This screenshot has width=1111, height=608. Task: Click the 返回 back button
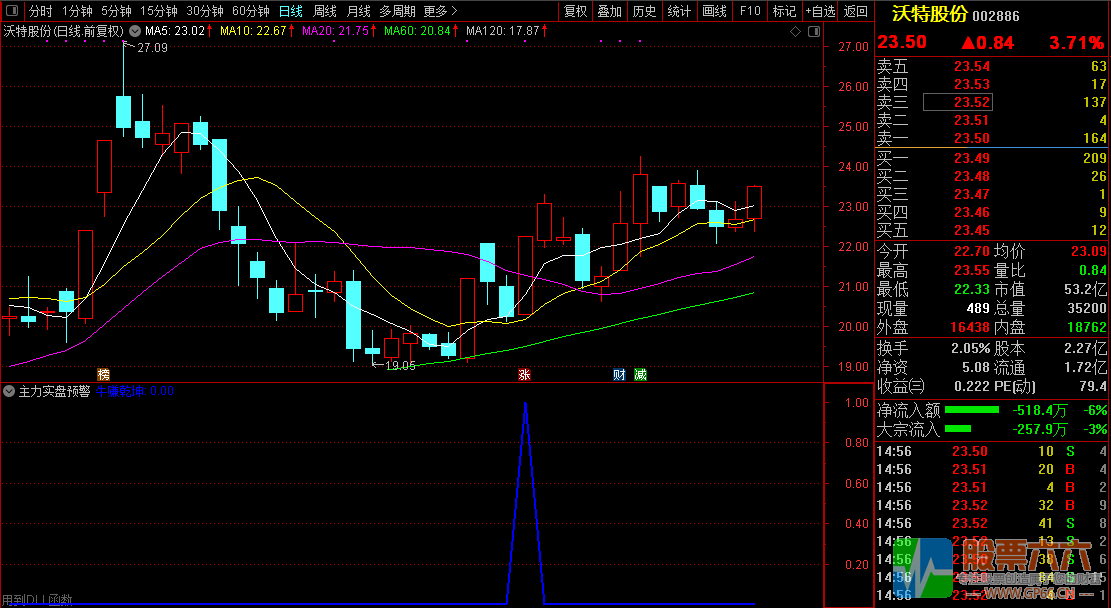(856, 11)
